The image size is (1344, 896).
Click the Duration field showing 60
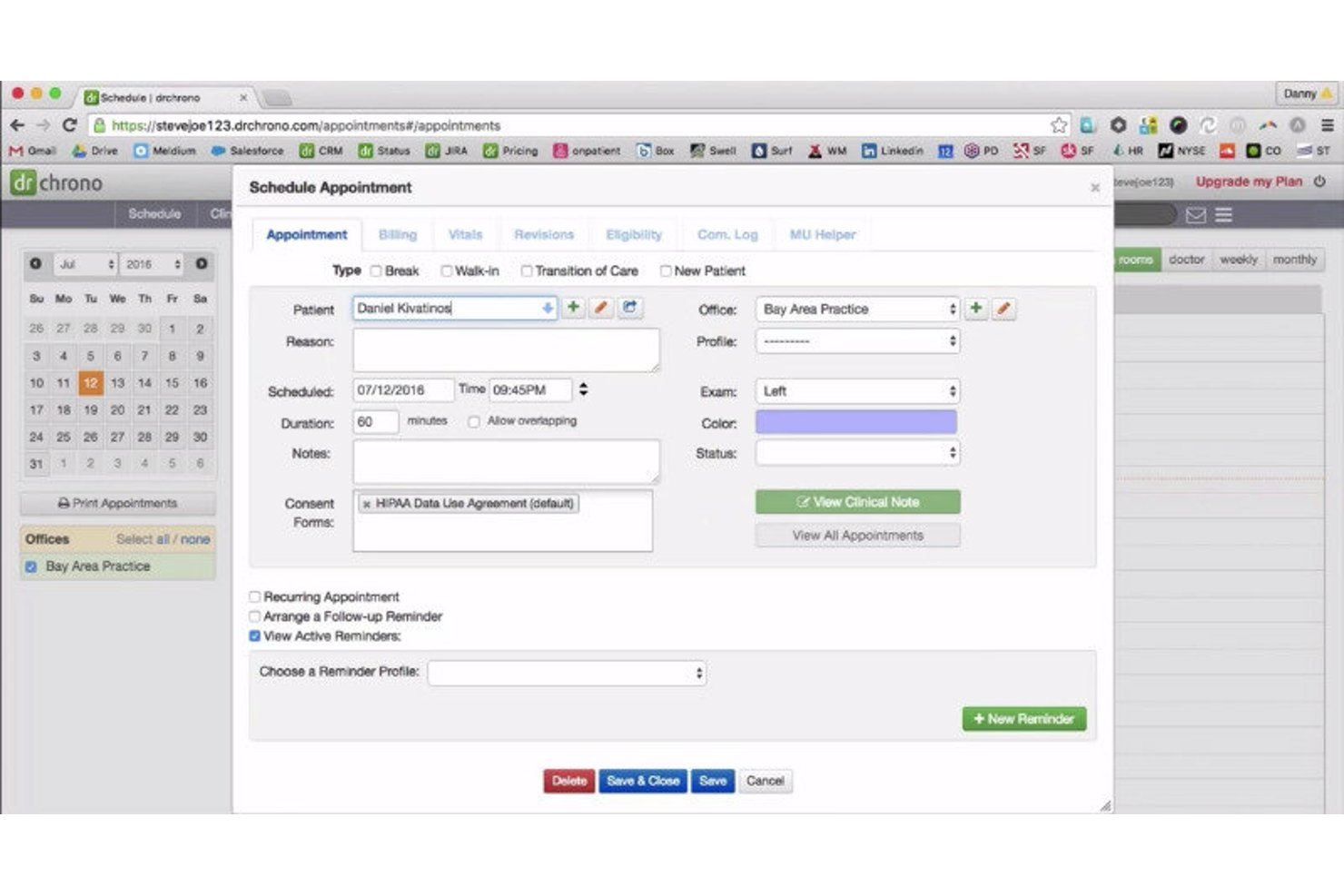point(376,422)
